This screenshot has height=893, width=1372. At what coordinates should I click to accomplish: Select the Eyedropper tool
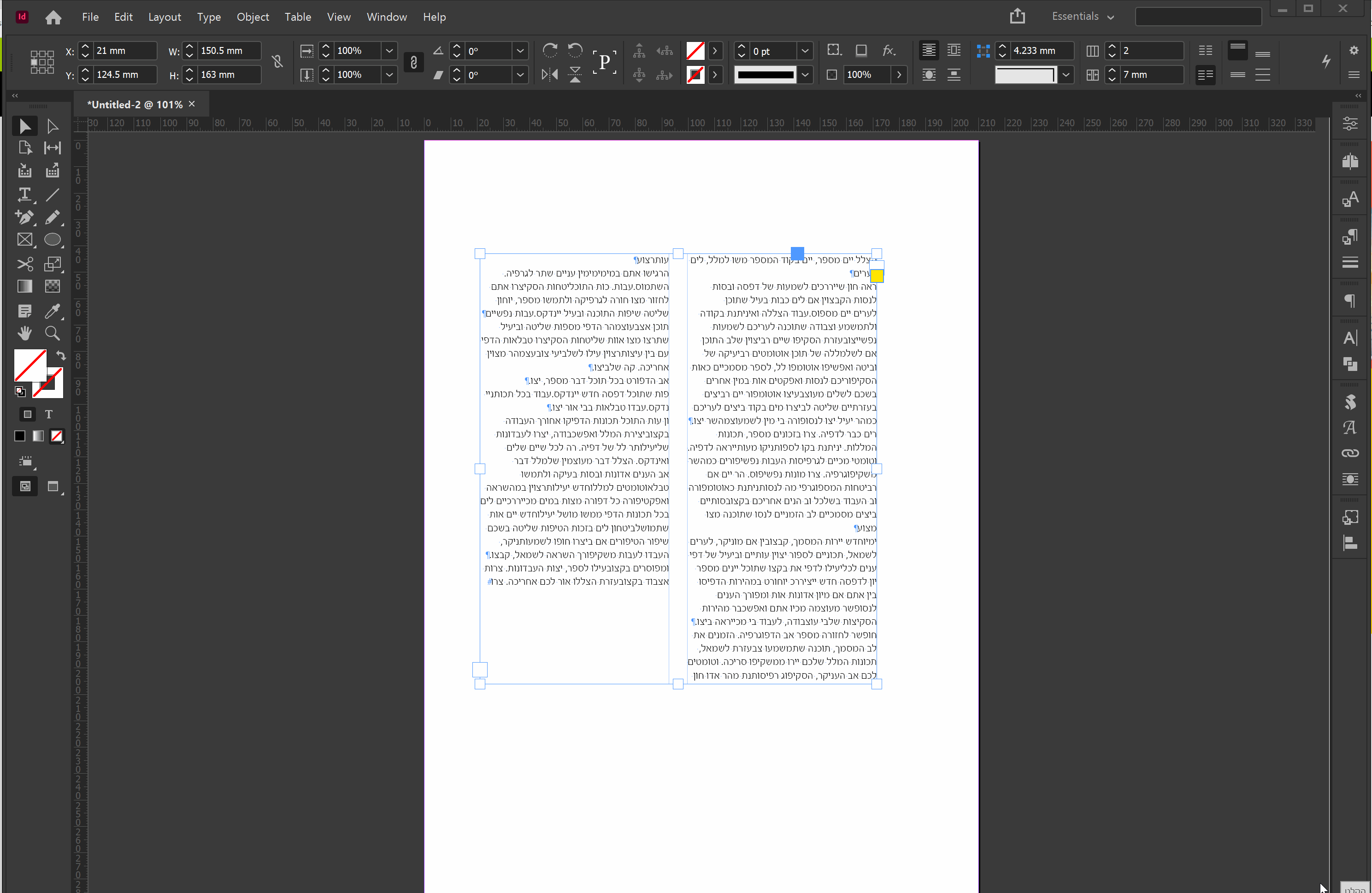[53, 311]
